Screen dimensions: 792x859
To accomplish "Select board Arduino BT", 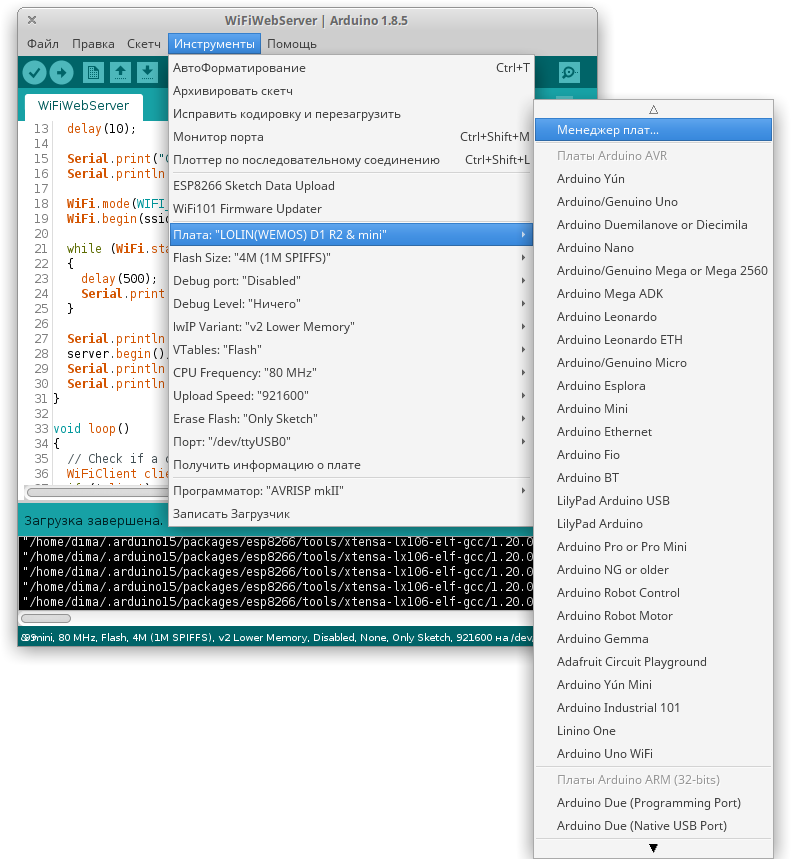I will point(653,478).
